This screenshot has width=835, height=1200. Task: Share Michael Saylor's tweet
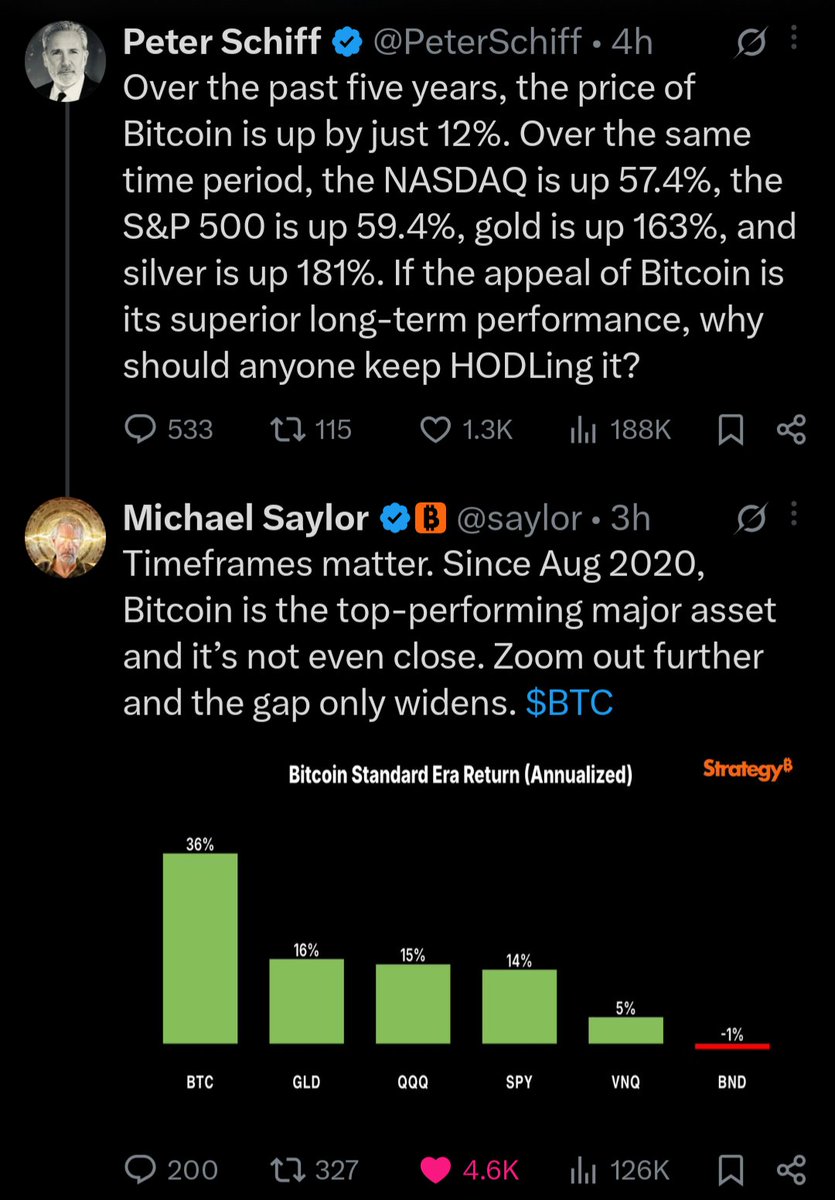pyautogui.click(x=791, y=1169)
